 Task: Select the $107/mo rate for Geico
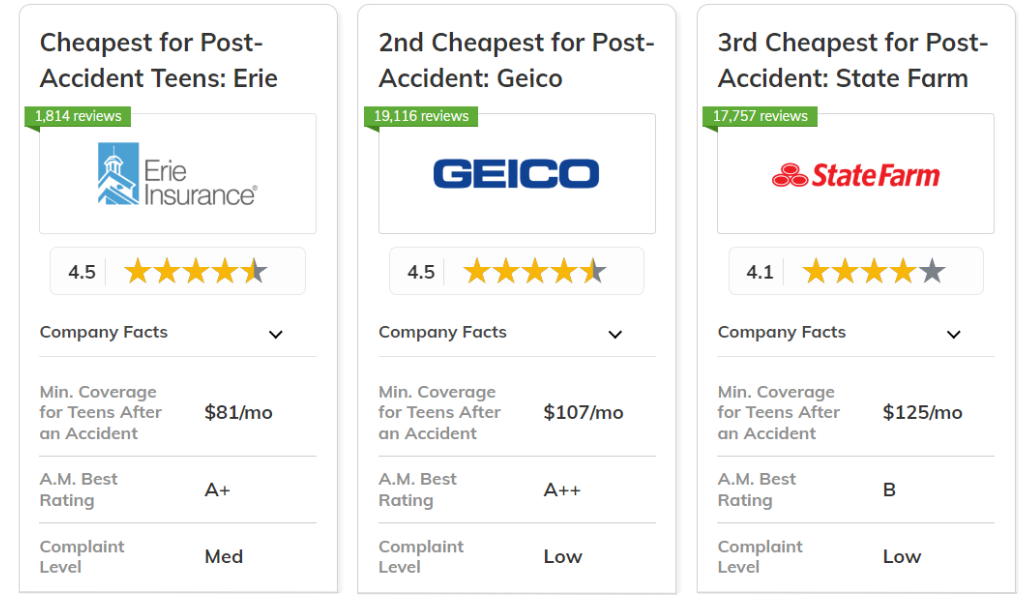[583, 413]
